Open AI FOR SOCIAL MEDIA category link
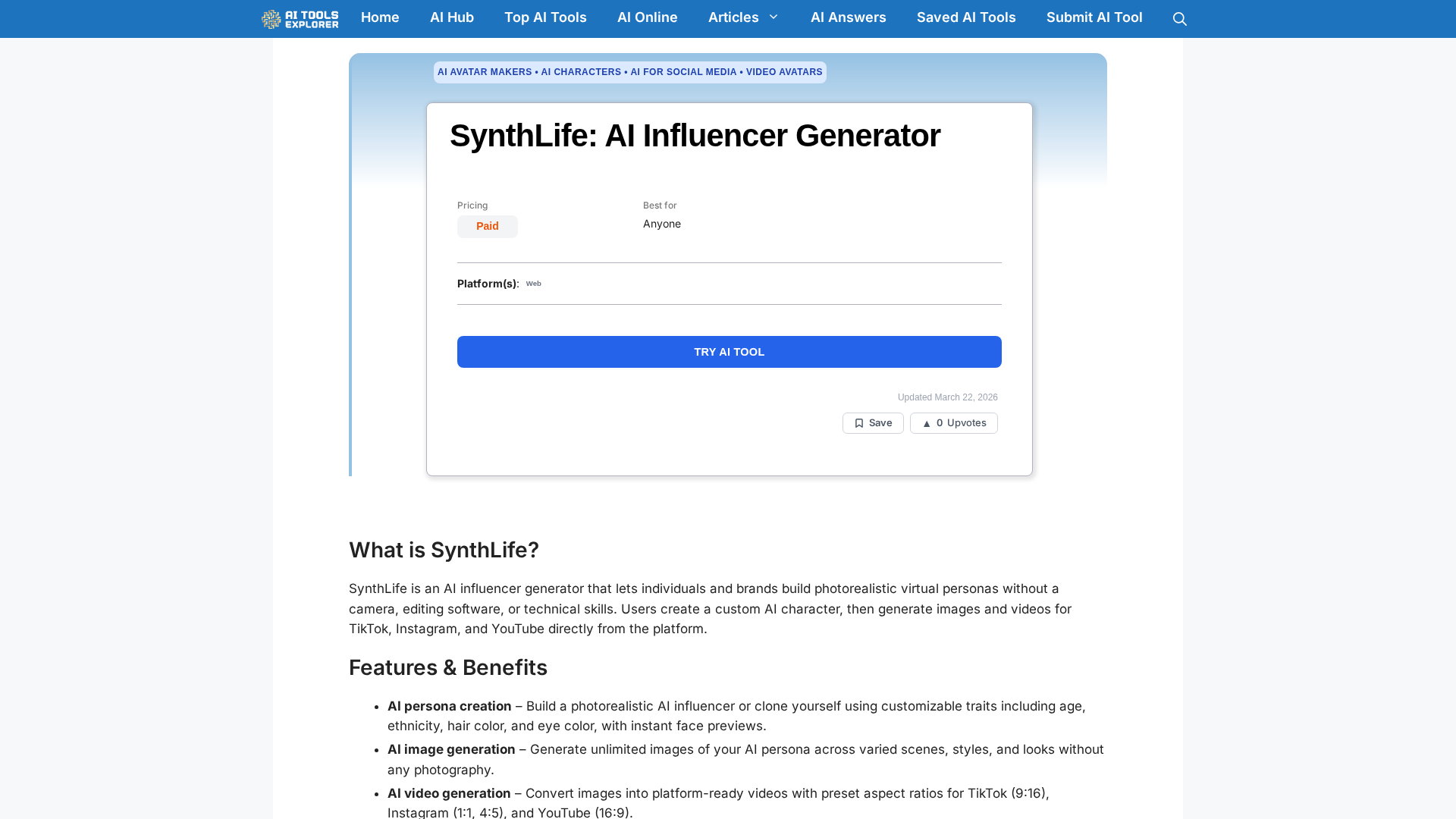Image resolution: width=1456 pixels, height=819 pixels. click(683, 72)
